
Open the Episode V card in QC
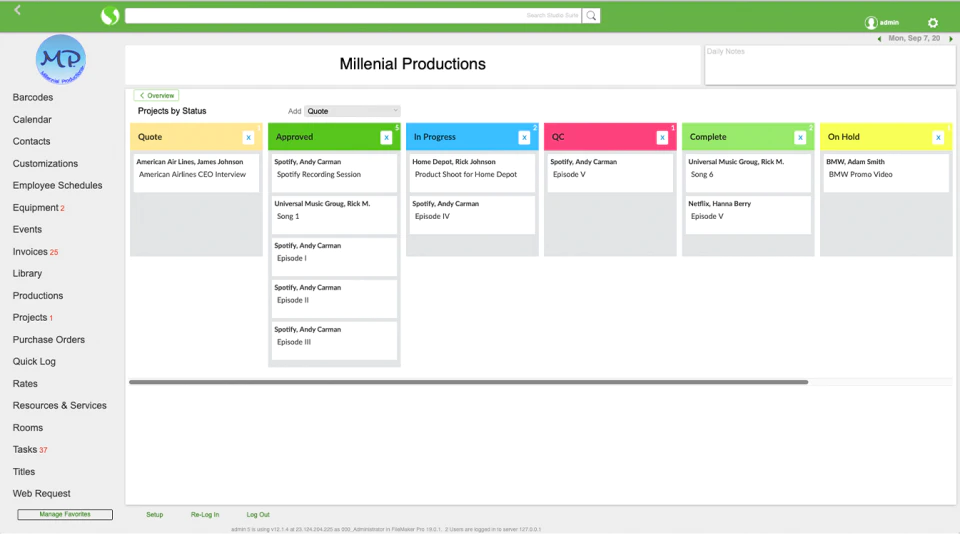(610, 173)
